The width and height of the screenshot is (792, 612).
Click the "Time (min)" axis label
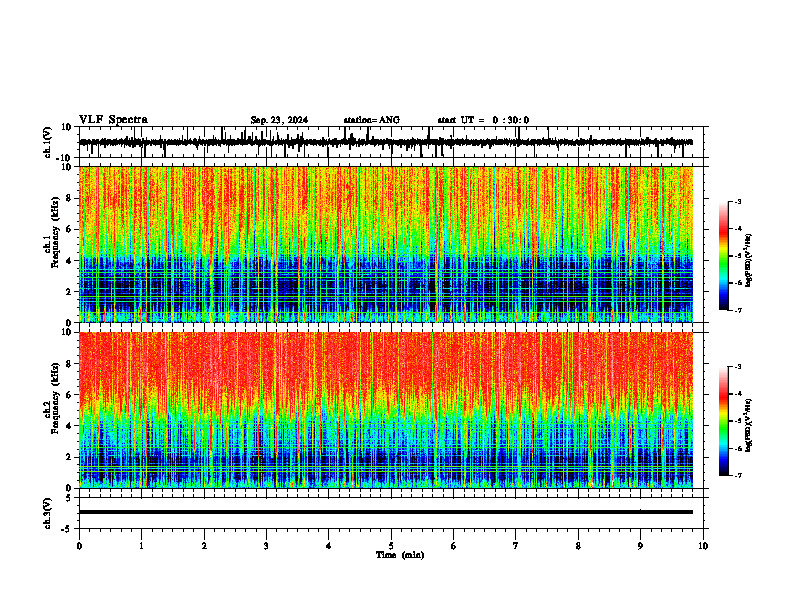point(400,555)
